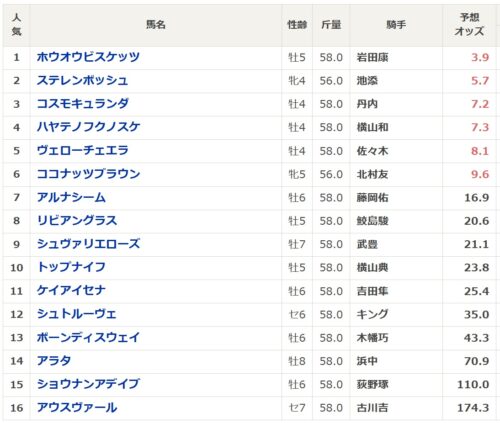Screen dimensions: 500x423
Task: Click トップナイフ horse name
Action: pos(71,267)
